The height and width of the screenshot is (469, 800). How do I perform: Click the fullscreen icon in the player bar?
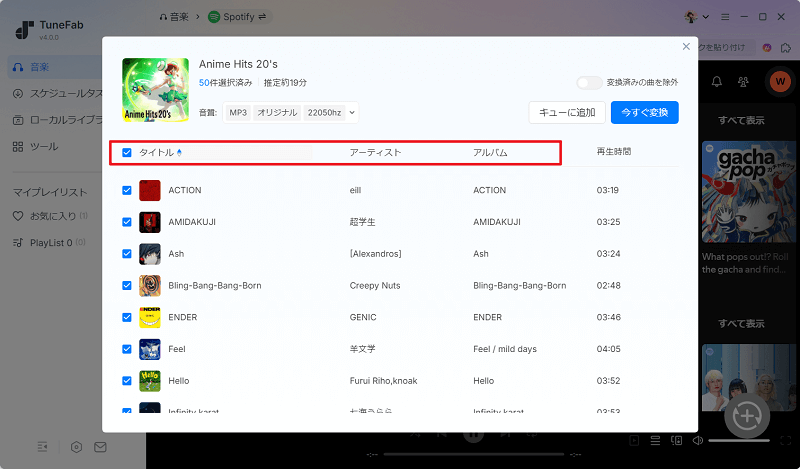coord(786,440)
